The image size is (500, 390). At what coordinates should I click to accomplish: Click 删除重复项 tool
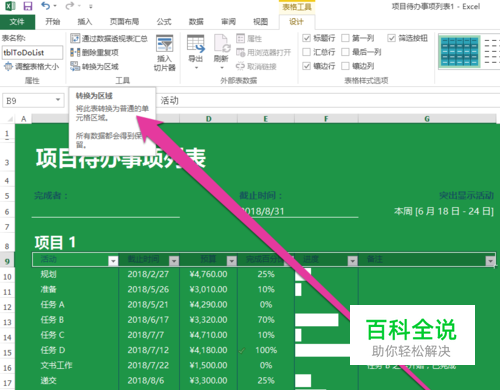point(94,52)
